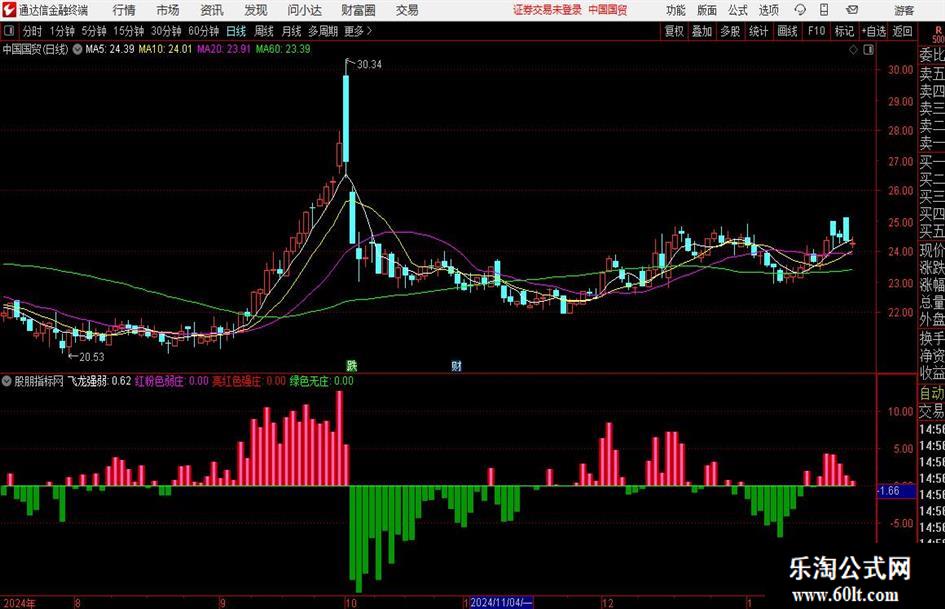Screen dimensions: 945x609
Task: Click the 2024/11/04 date marker on the time axis
Action: click(x=501, y=602)
